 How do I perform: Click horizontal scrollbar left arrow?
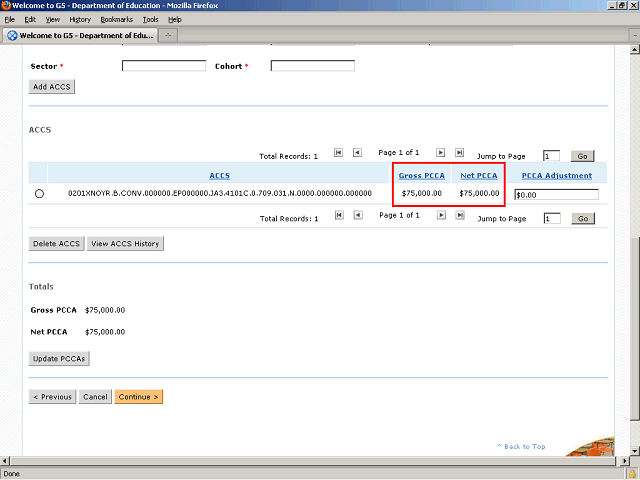point(5,461)
